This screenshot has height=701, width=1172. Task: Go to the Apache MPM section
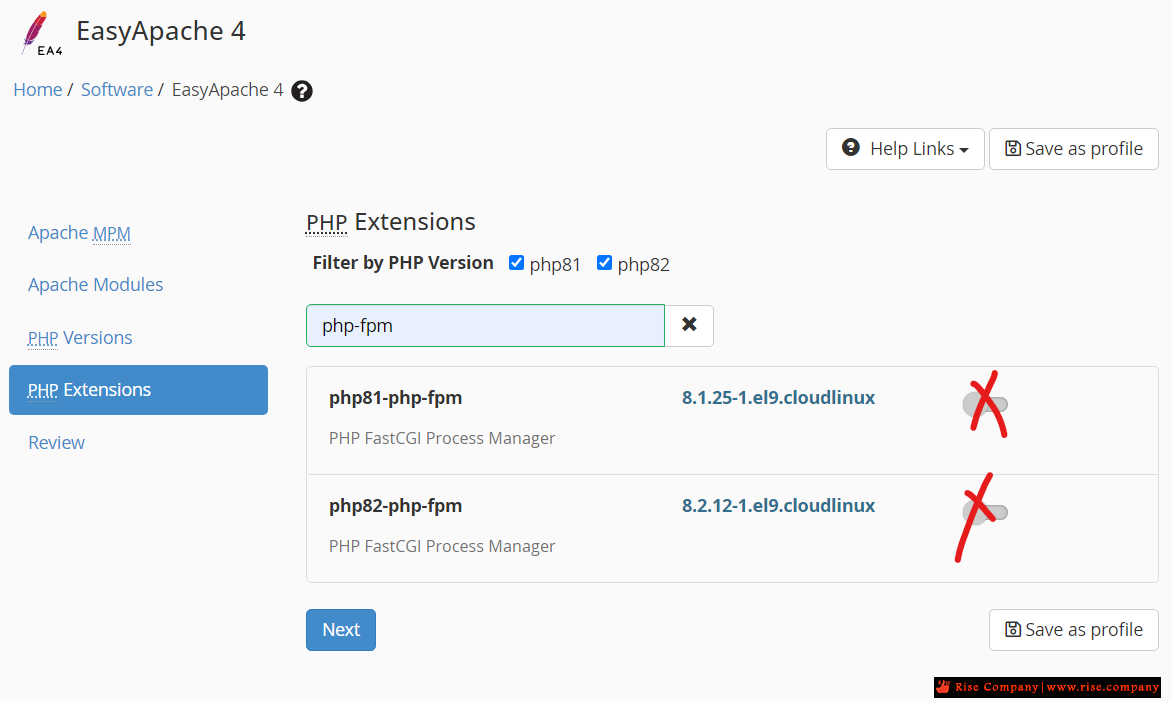pyautogui.click(x=79, y=233)
